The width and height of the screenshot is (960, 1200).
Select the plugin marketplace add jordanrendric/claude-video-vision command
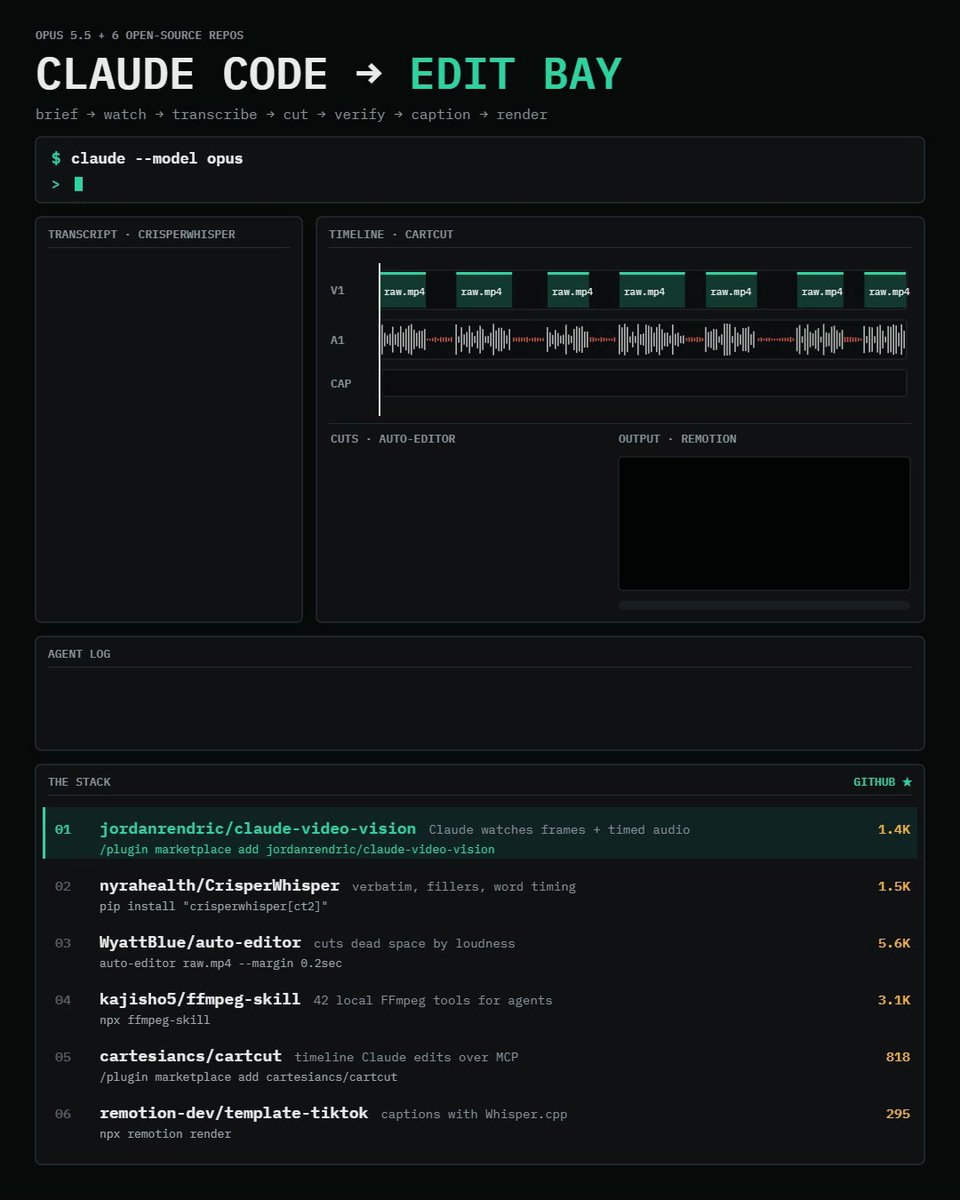tap(297, 850)
